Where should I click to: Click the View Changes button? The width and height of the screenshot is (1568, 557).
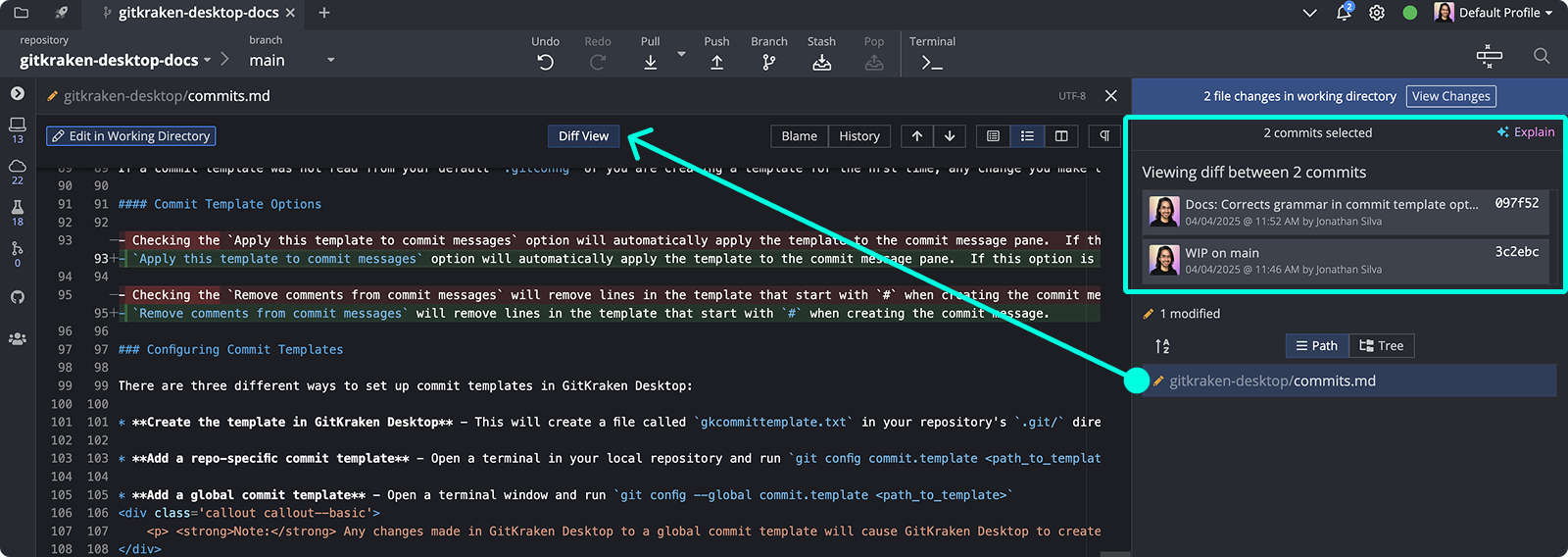pos(1450,96)
